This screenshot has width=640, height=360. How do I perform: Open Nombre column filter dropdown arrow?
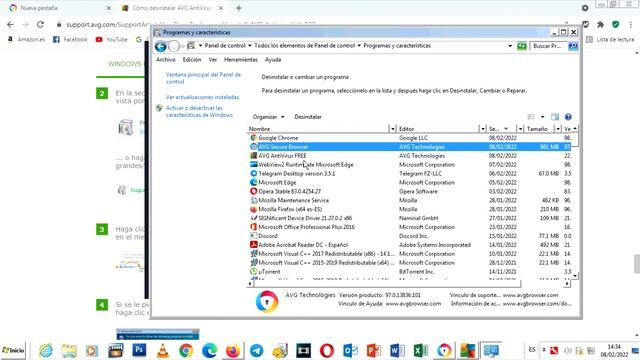click(x=392, y=129)
